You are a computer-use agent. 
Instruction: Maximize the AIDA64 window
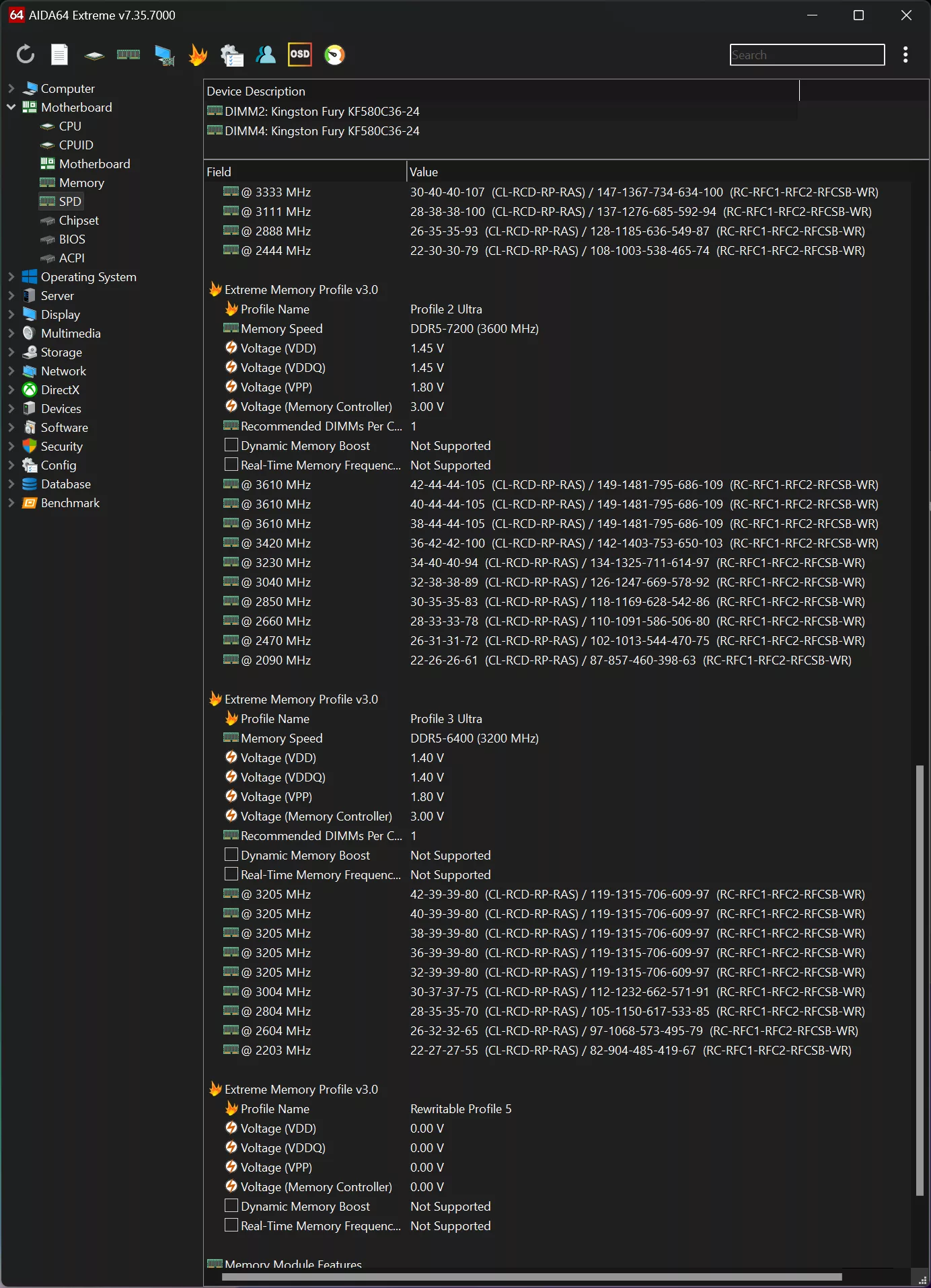pos(858,15)
